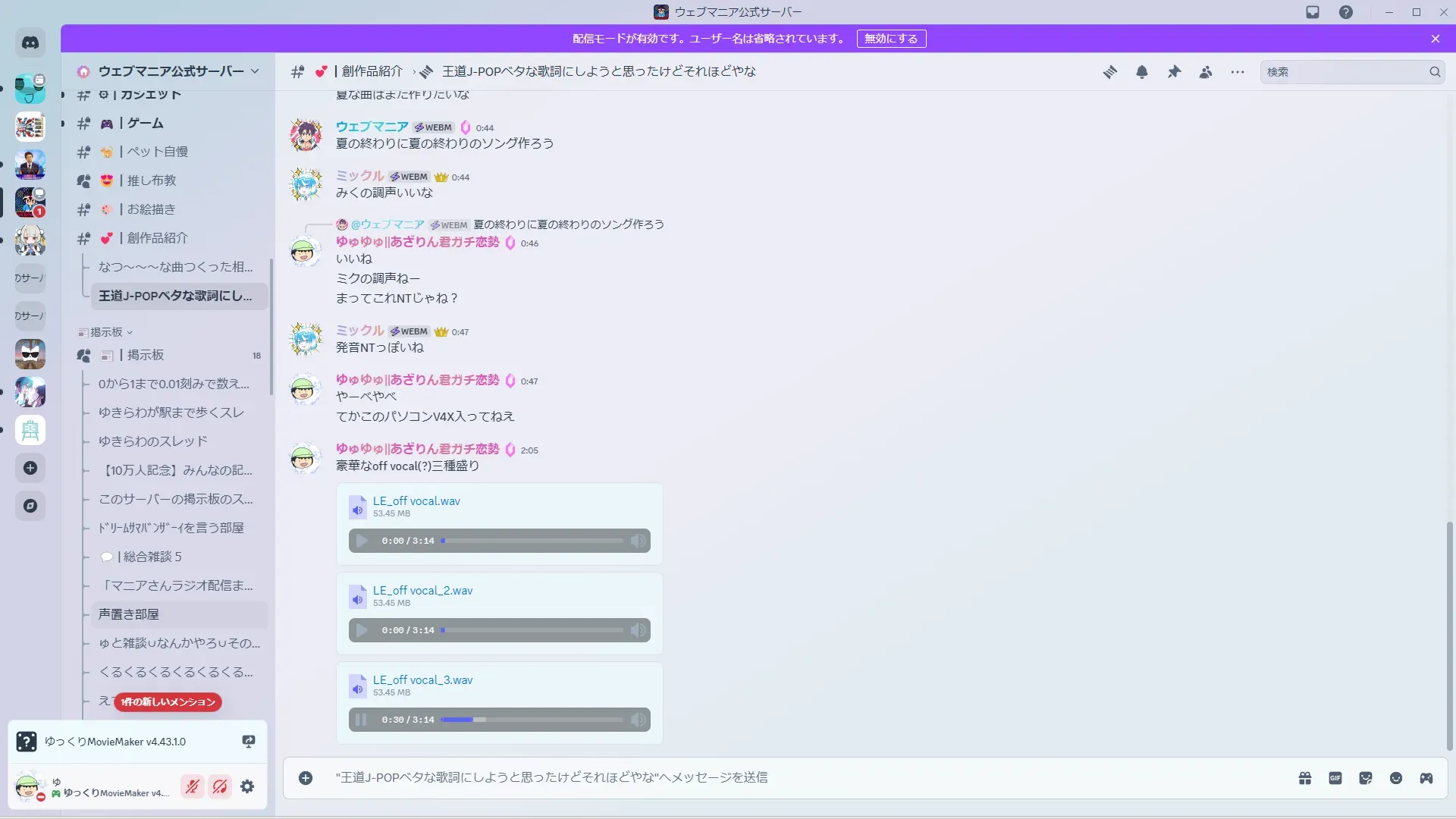The image size is (1456, 819).
Task: Open the GIF picker
Action: click(1335, 778)
